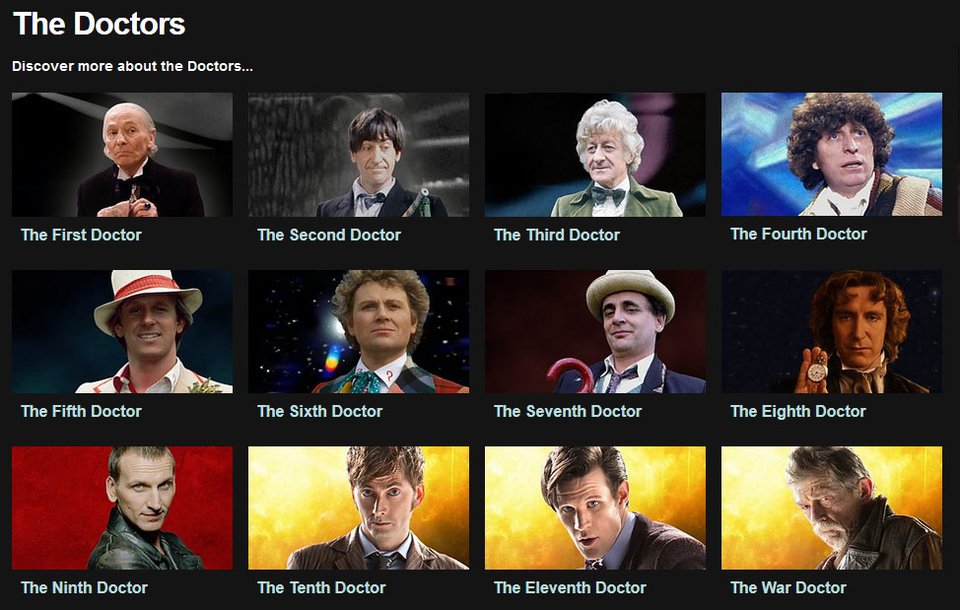Follow 'The Fourth Doctor' text link
This screenshot has height=610, width=960.
[798, 234]
